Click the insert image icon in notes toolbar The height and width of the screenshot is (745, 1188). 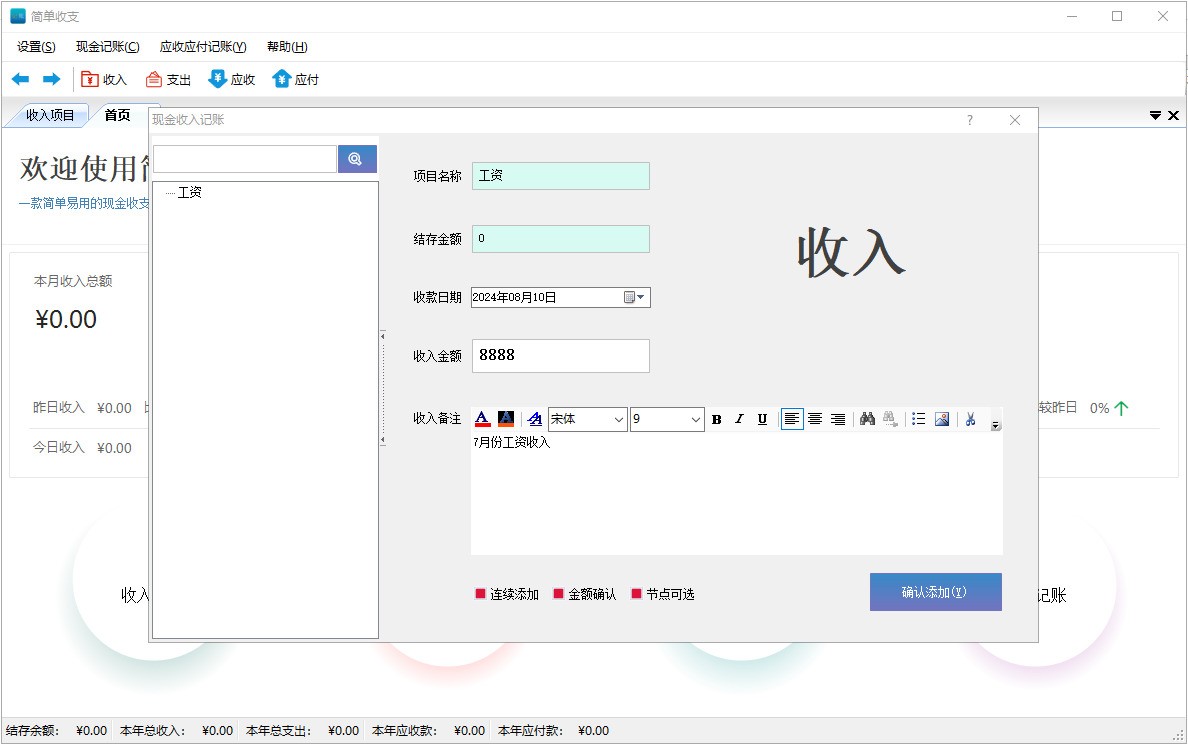[x=941, y=419]
